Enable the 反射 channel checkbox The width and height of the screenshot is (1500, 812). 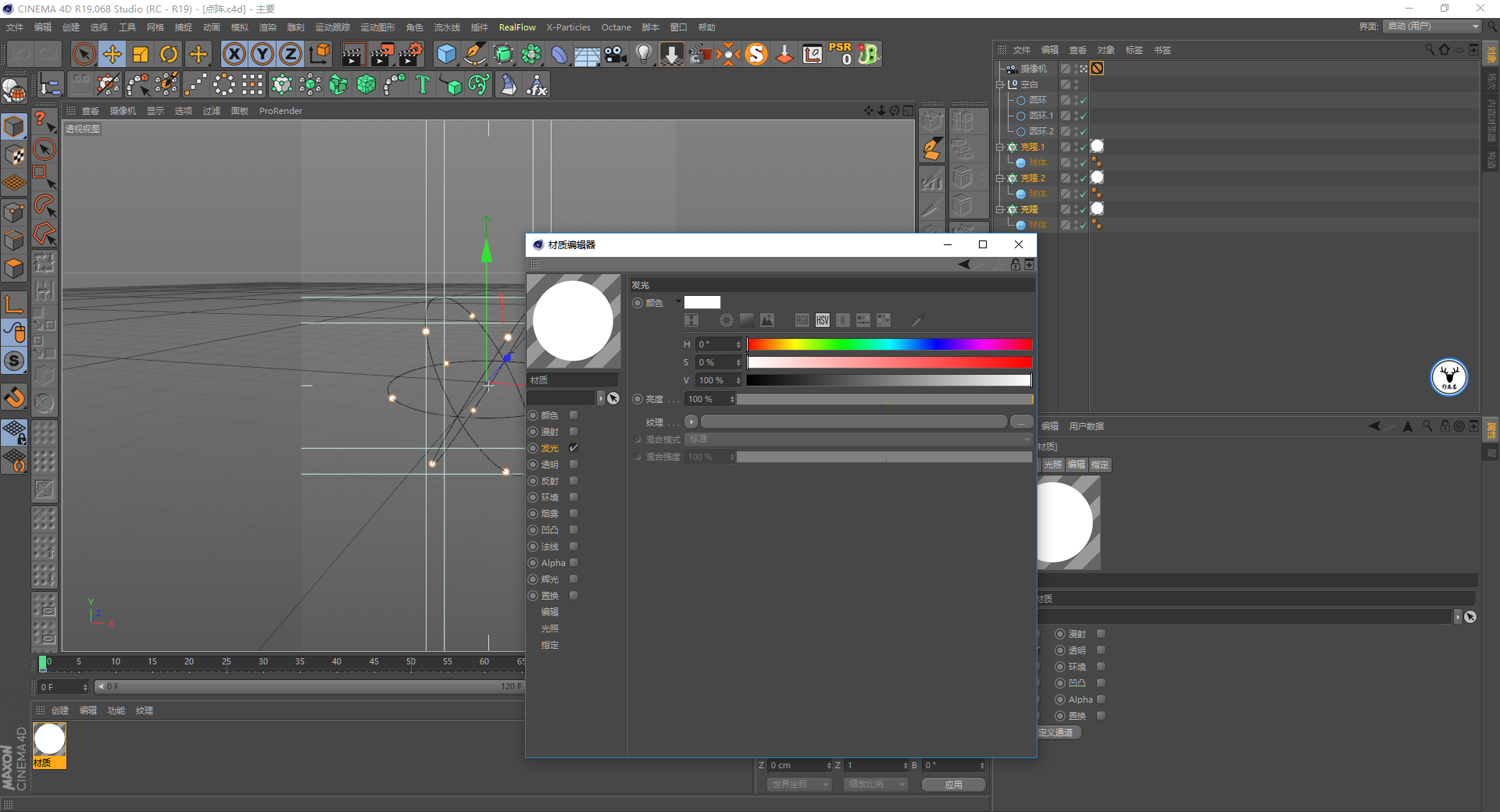coord(574,481)
